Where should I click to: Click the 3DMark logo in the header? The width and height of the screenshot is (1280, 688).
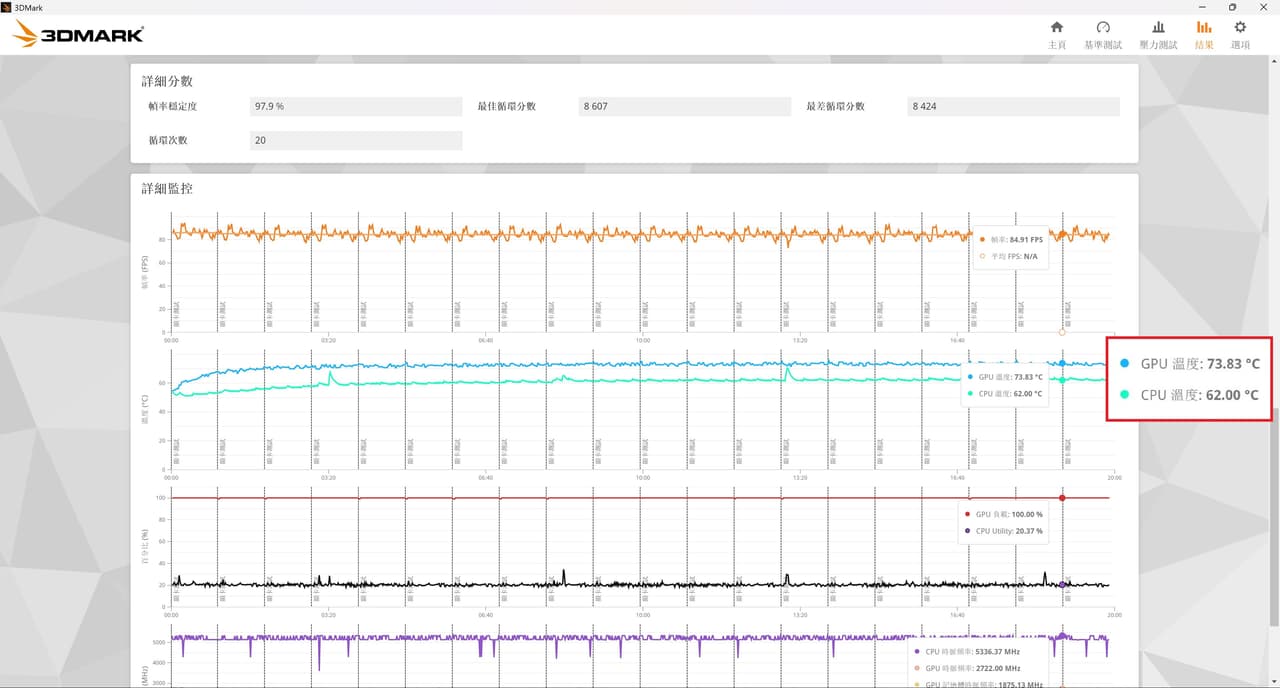tap(79, 34)
